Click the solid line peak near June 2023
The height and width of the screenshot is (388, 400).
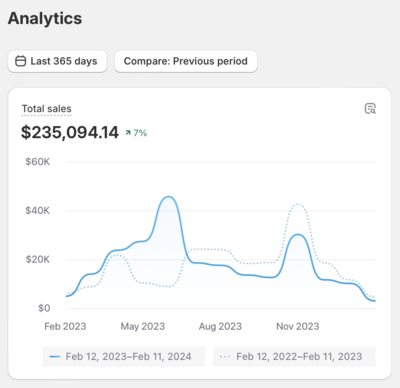tap(169, 197)
